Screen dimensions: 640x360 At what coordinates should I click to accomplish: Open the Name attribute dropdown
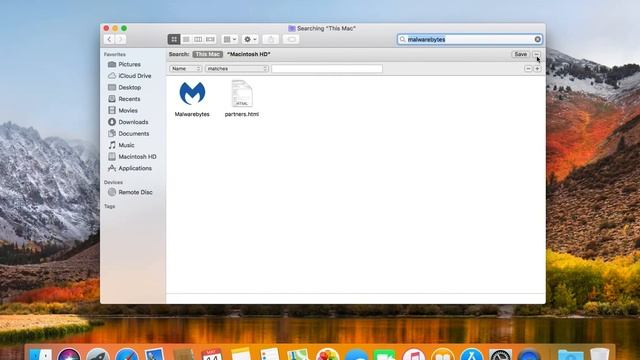pos(185,69)
